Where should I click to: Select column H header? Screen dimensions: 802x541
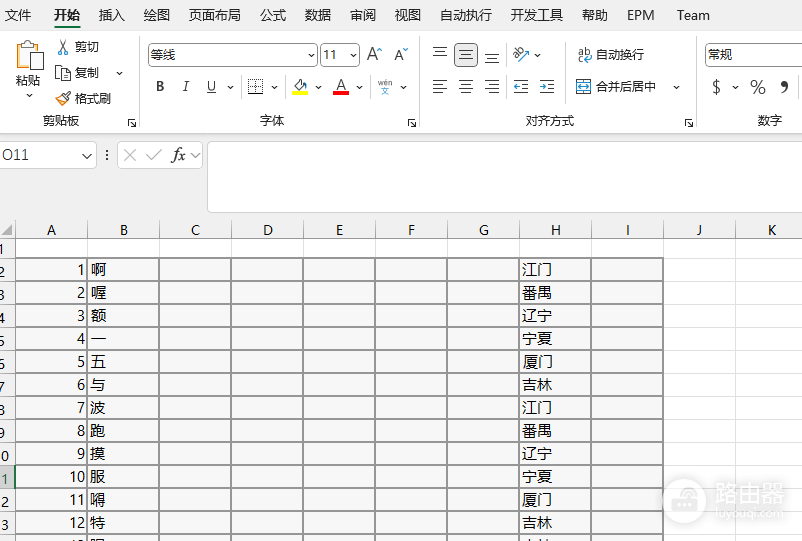click(x=555, y=230)
